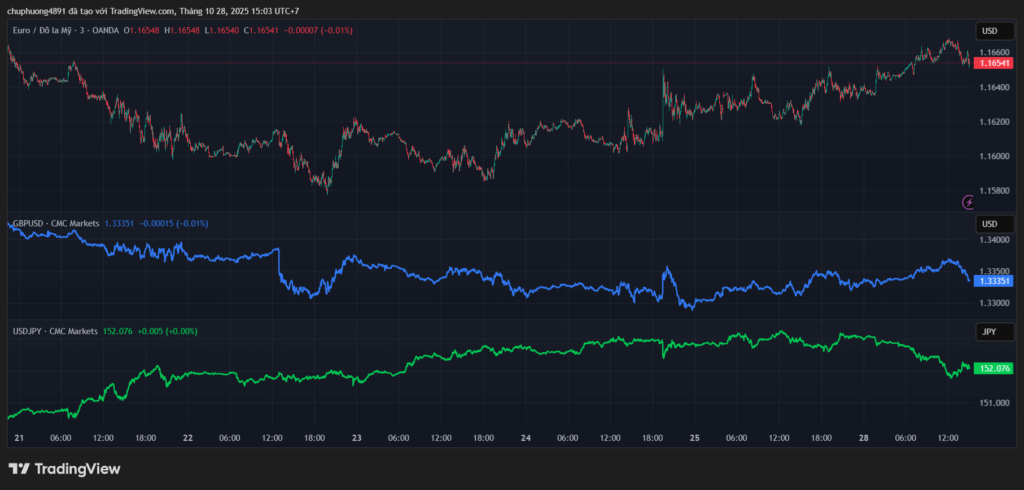
Task: Click the red 1.16541 current price label
Action: 993,63
